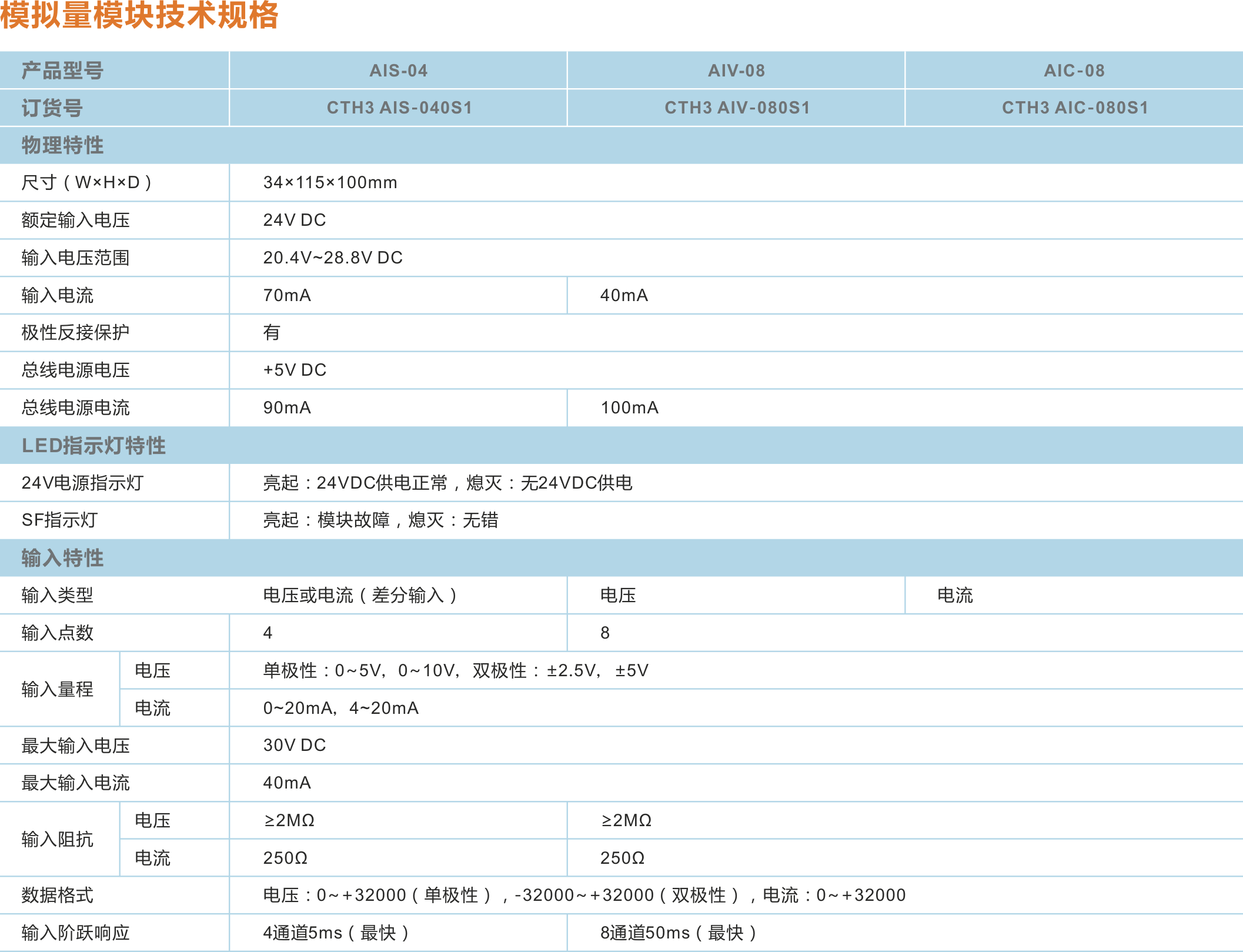Click the 0~20mA, 4~20mA range cell
Screen dimensions: 1243x952
coord(340,708)
